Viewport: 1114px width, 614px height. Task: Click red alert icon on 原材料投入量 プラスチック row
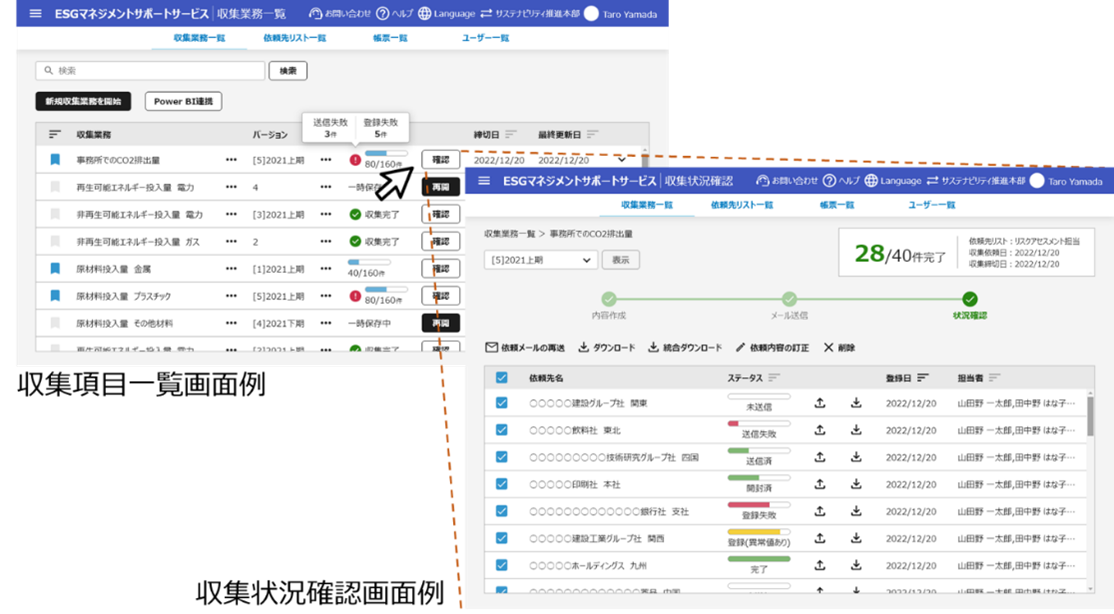pyautogui.click(x=355, y=296)
